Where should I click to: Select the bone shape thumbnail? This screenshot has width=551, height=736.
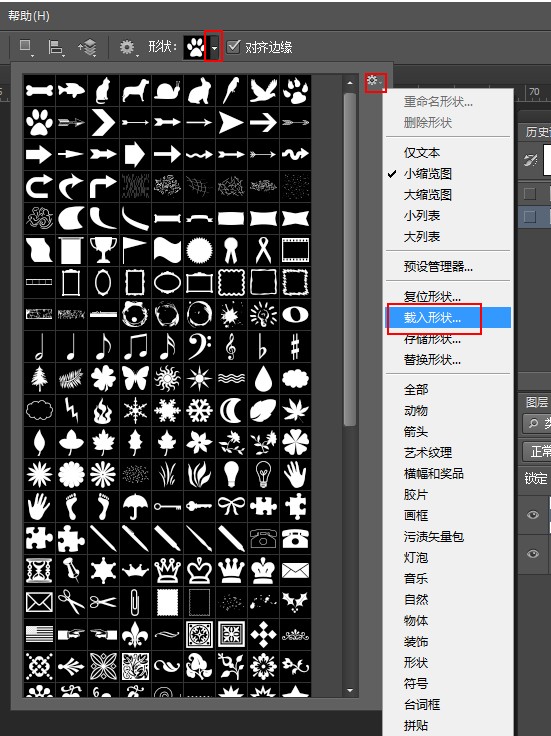39,90
